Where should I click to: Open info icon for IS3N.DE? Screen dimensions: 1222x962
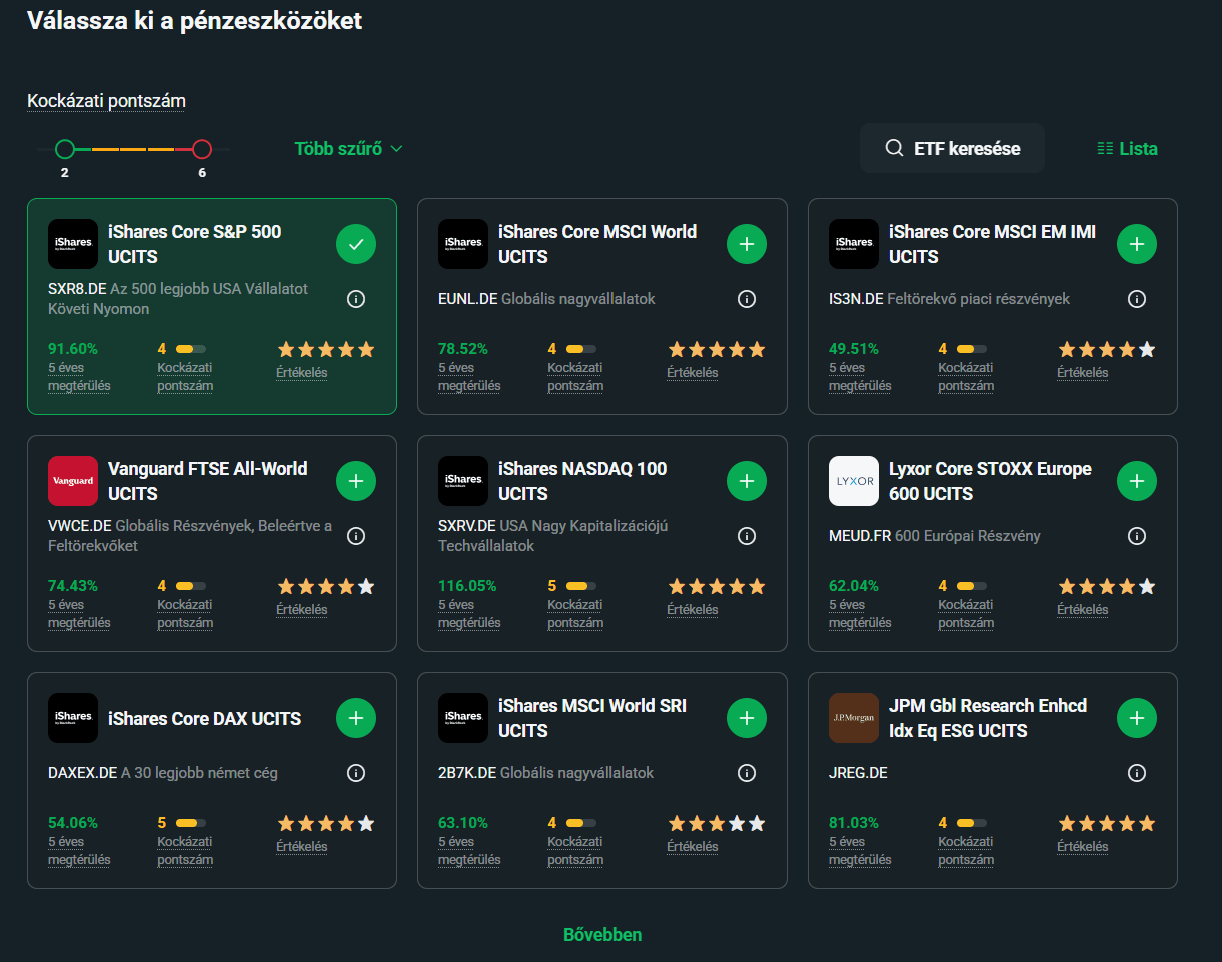coord(1137,299)
